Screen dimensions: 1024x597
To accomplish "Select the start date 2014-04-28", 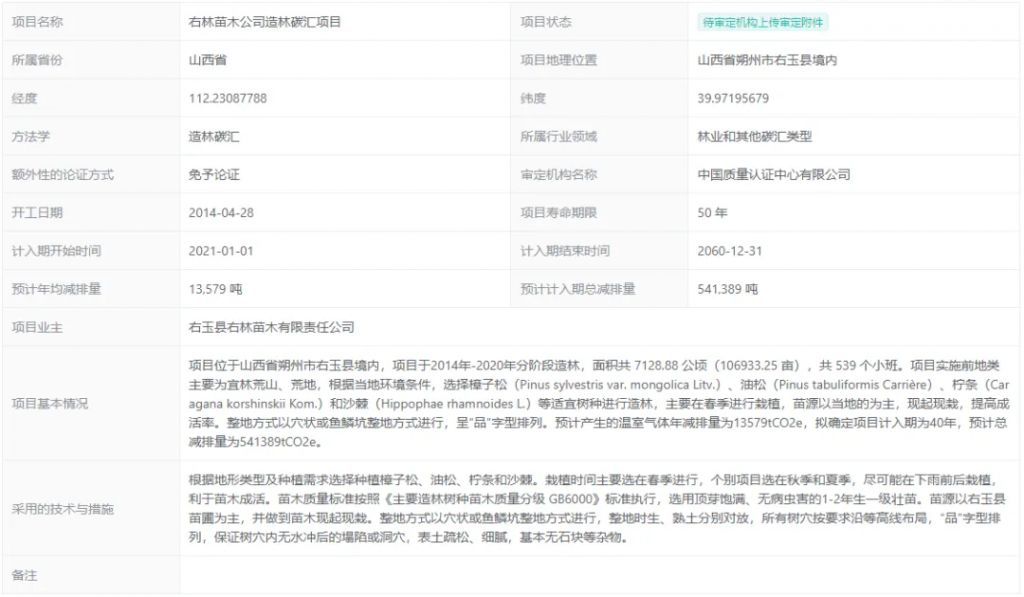I will point(221,212).
